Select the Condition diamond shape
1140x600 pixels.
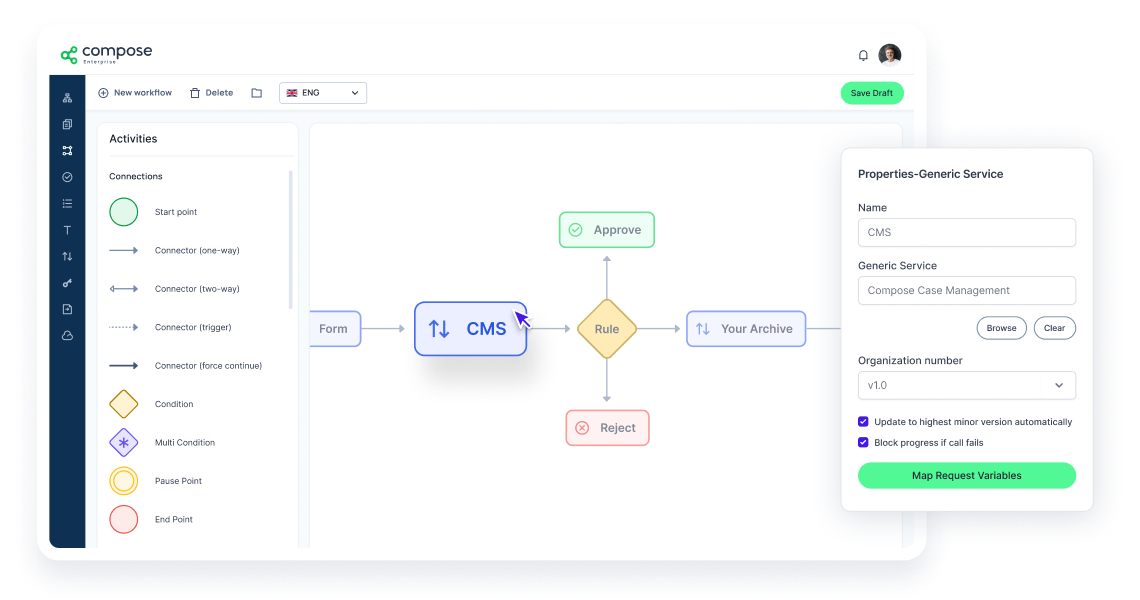click(x=124, y=404)
